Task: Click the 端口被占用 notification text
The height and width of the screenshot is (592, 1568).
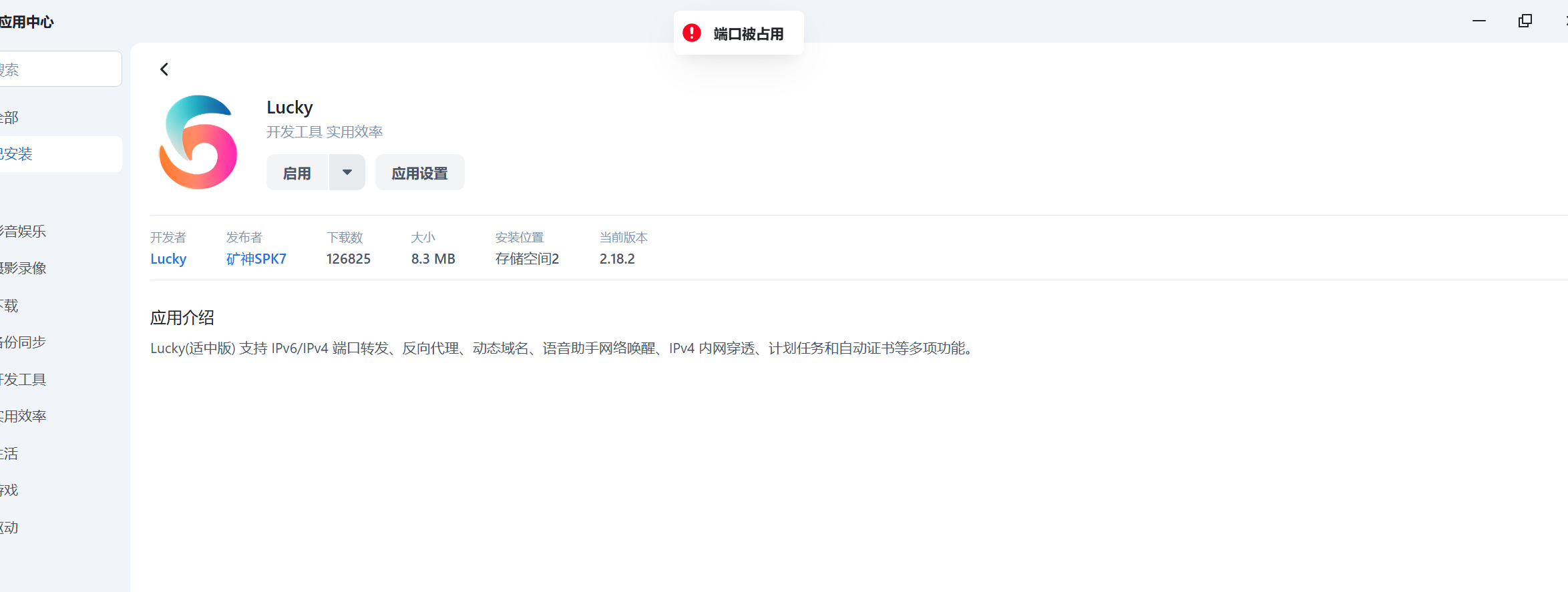Action: (749, 33)
